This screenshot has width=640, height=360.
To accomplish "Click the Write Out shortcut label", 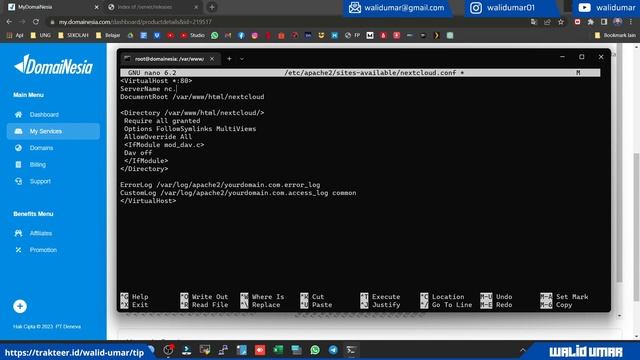I will click(210, 297).
